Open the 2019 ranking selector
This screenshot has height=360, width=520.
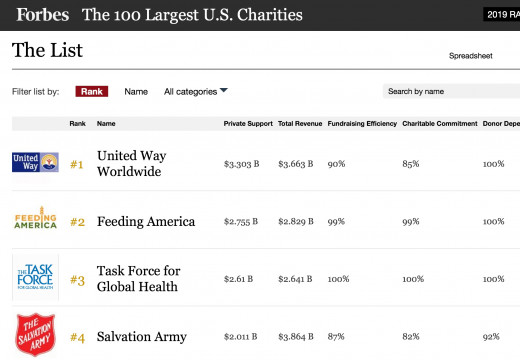502,14
